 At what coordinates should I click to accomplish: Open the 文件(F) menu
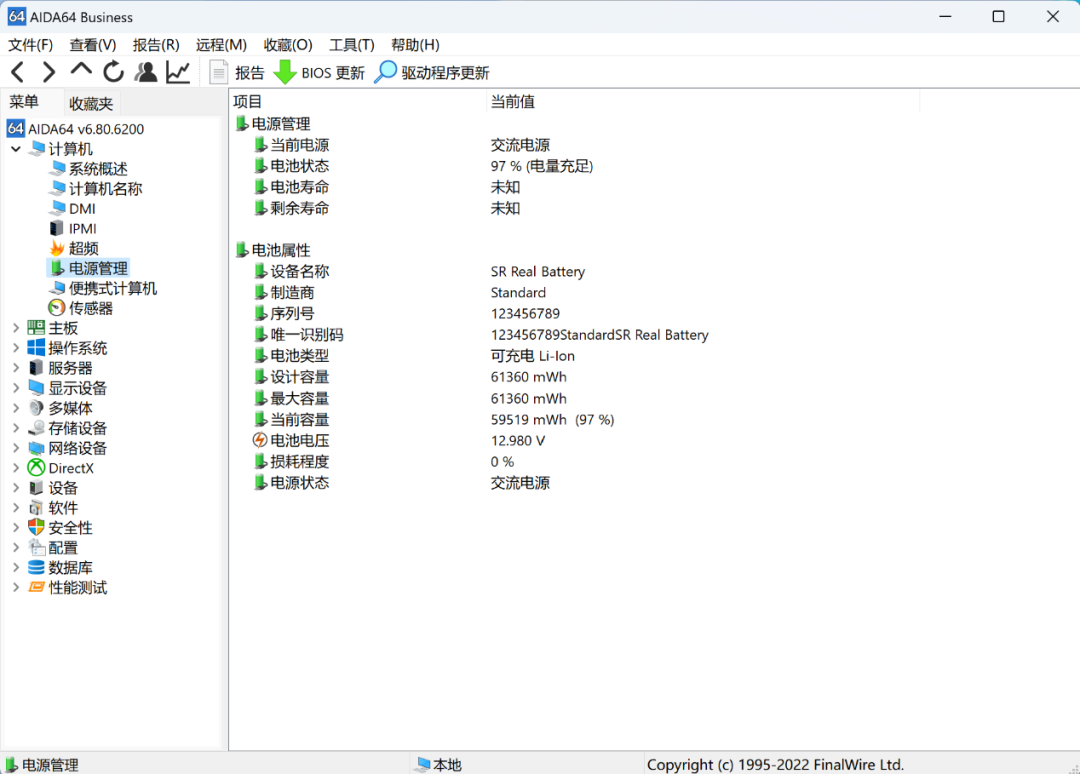[x=30, y=45]
